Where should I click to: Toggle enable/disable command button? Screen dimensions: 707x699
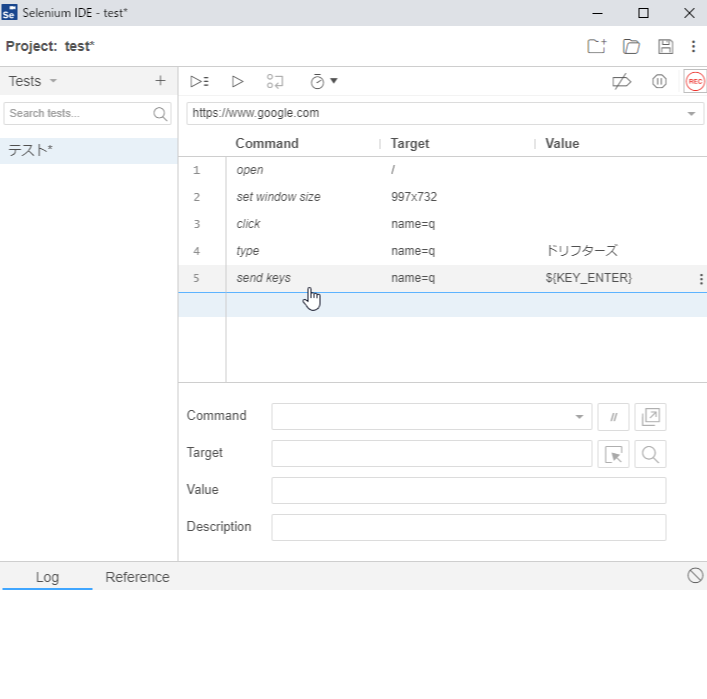(x=613, y=417)
